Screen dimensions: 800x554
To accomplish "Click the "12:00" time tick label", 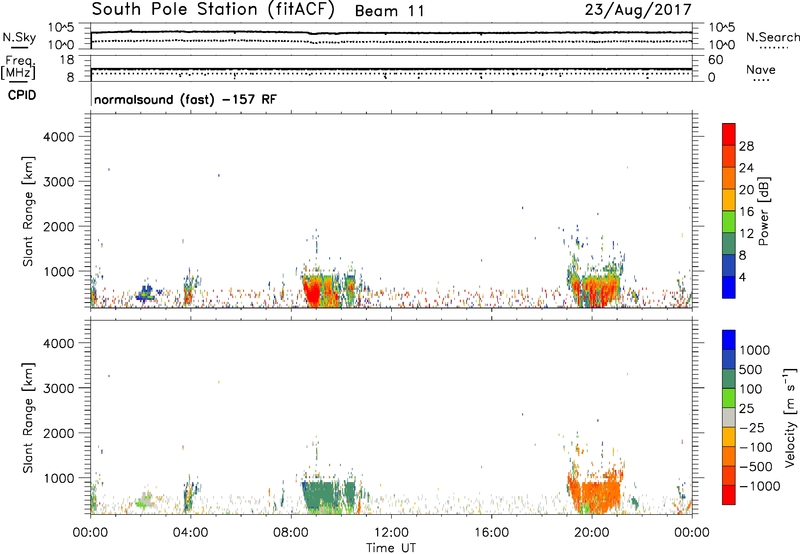I will pyautogui.click(x=391, y=533).
